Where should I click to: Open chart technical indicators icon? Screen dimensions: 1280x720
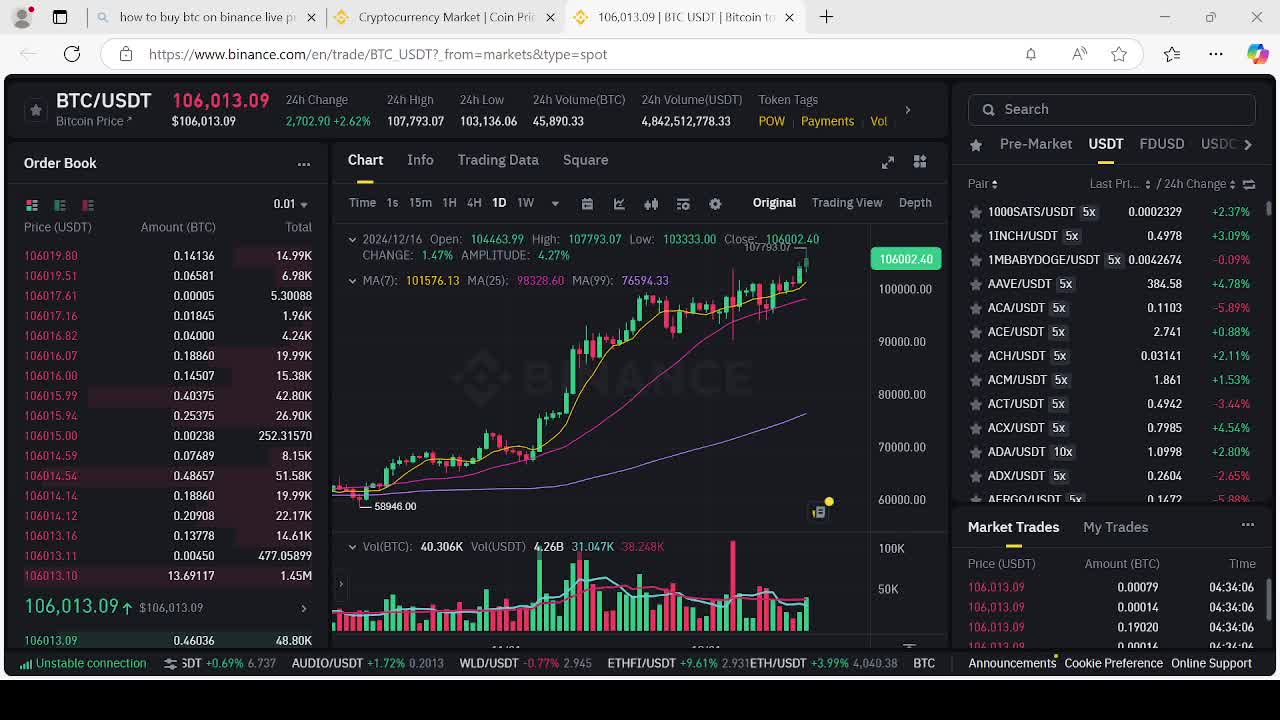619,204
